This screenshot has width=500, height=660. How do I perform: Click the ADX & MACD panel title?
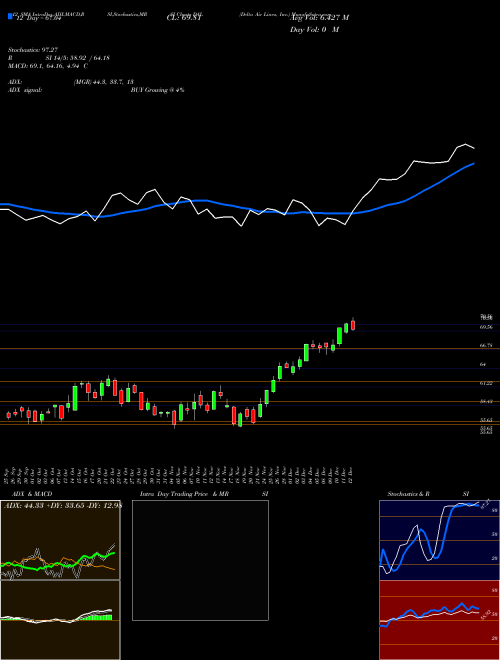(32, 494)
